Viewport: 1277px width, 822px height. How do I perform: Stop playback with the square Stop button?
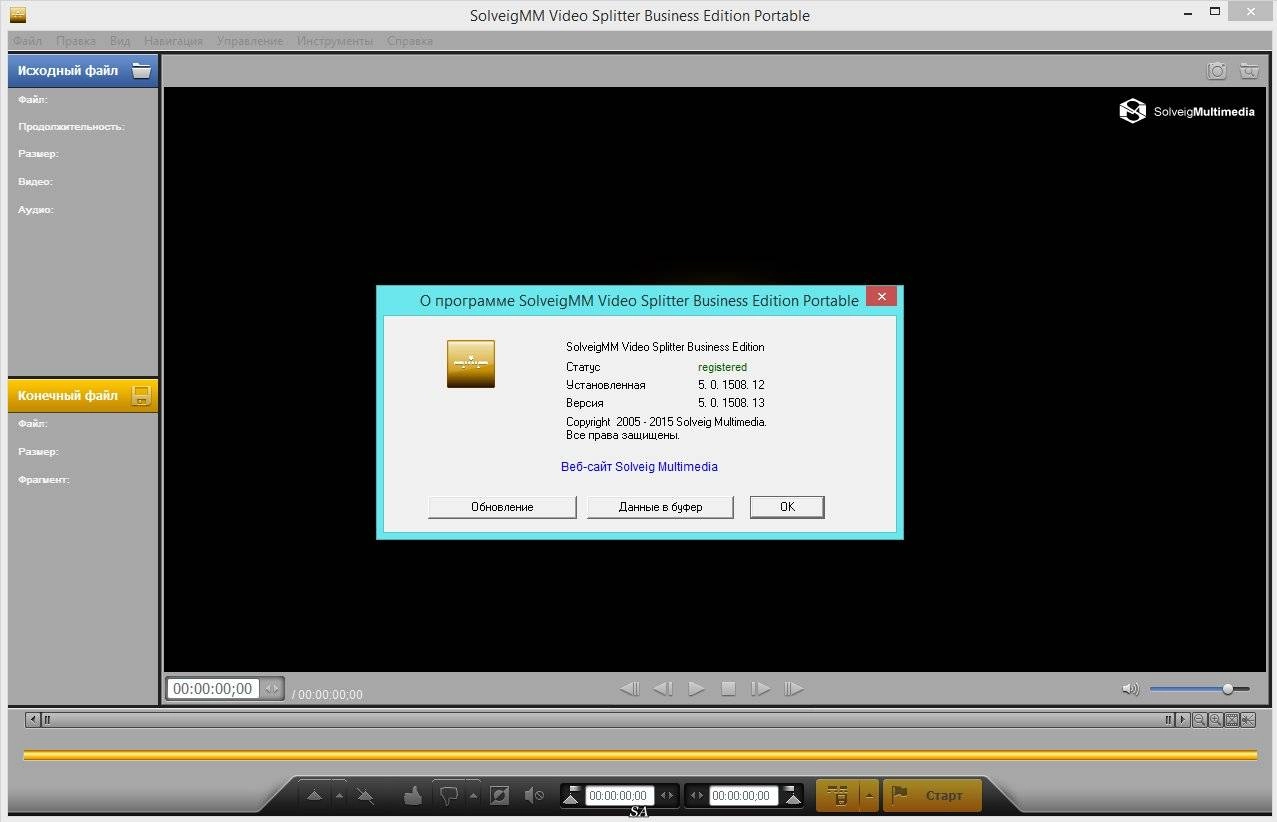pos(729,689)
